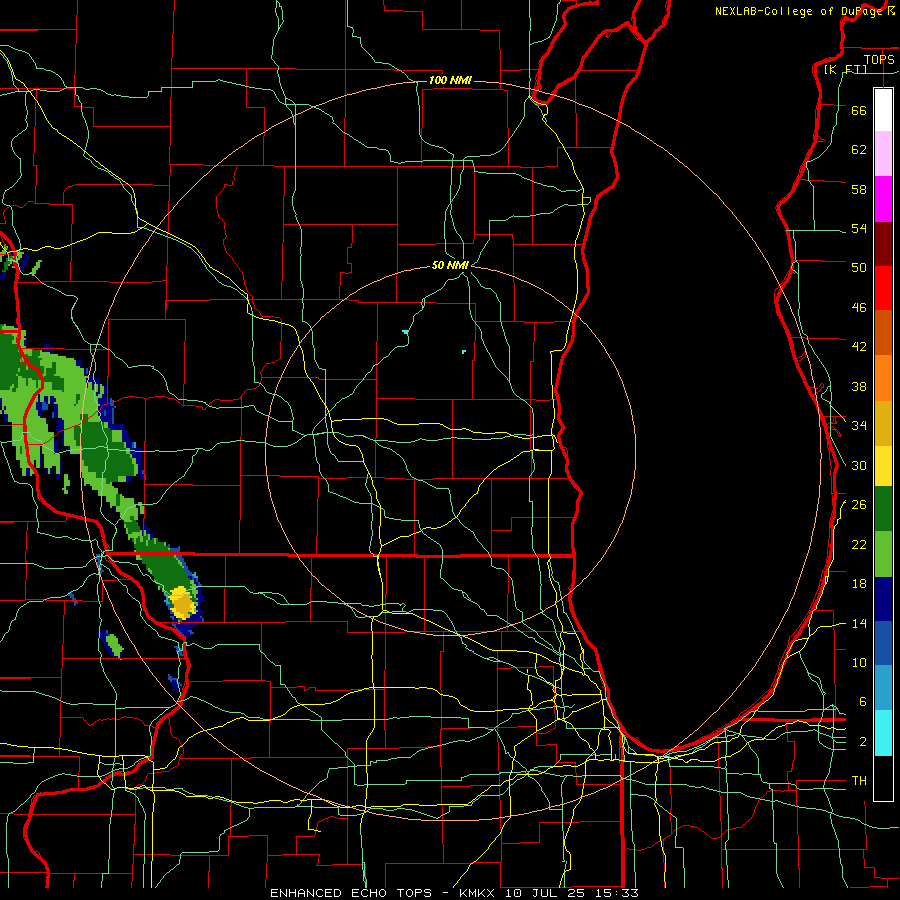Click the yellow-orange high echo top storm core

(x=183, y=603)
